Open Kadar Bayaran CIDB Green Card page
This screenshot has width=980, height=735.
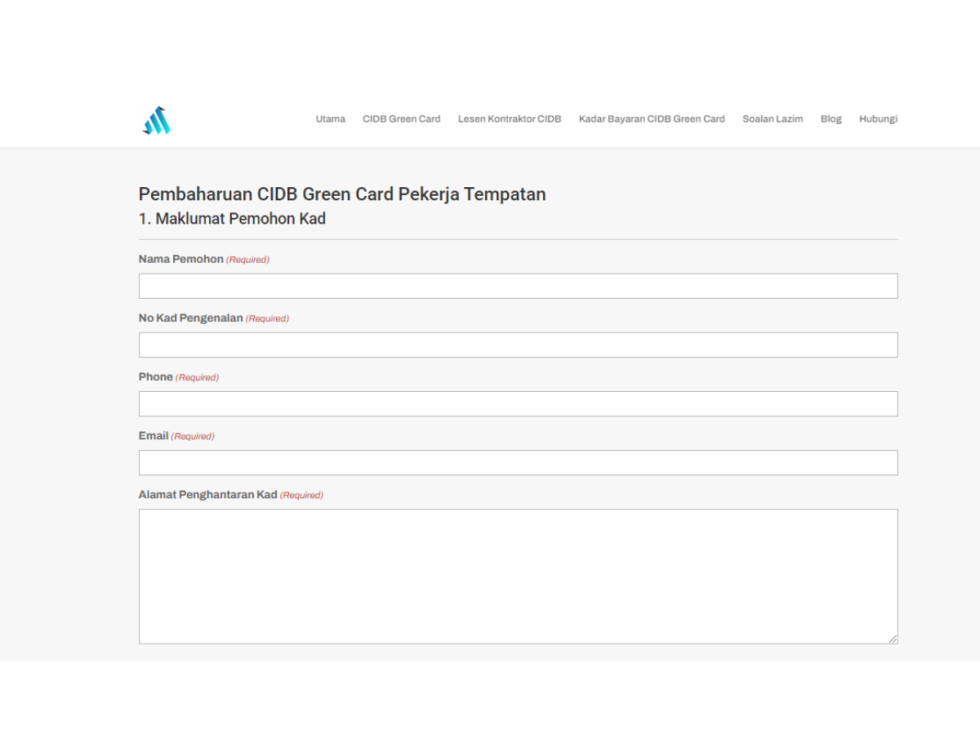pos(651,119)
